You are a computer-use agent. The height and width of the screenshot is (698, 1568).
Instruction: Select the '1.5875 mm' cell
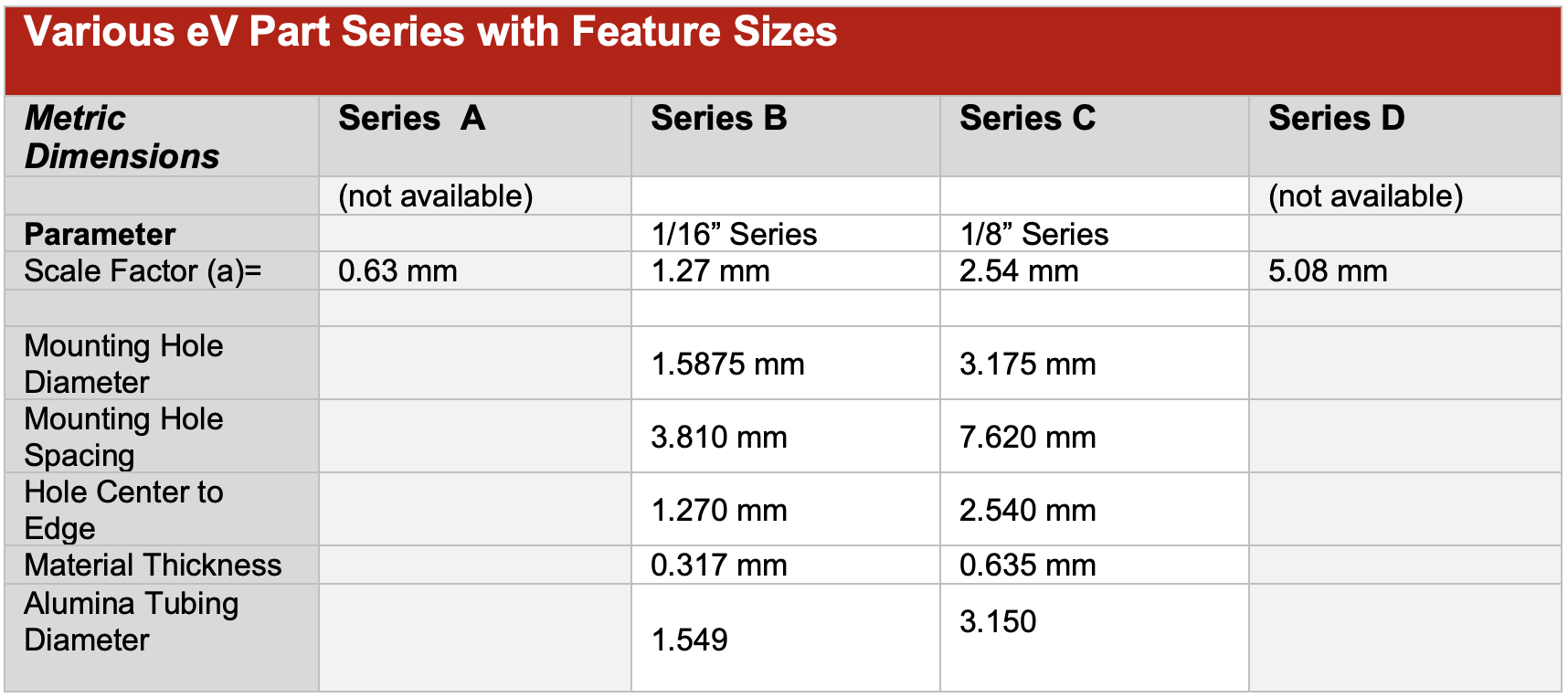727,365
